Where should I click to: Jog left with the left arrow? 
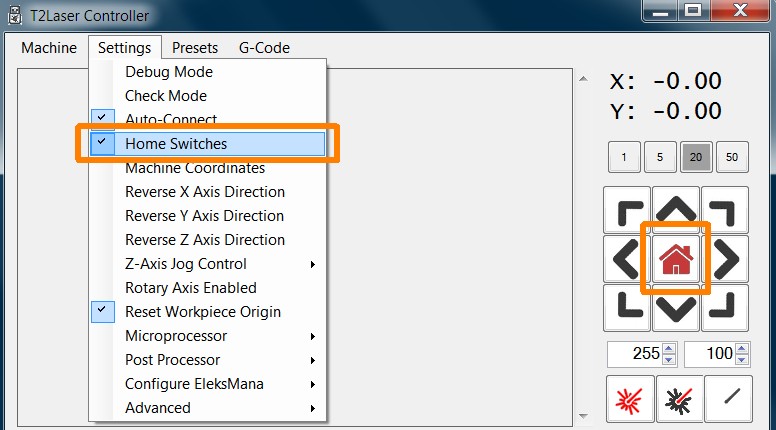pyautogui.click(x=627, y=259)
